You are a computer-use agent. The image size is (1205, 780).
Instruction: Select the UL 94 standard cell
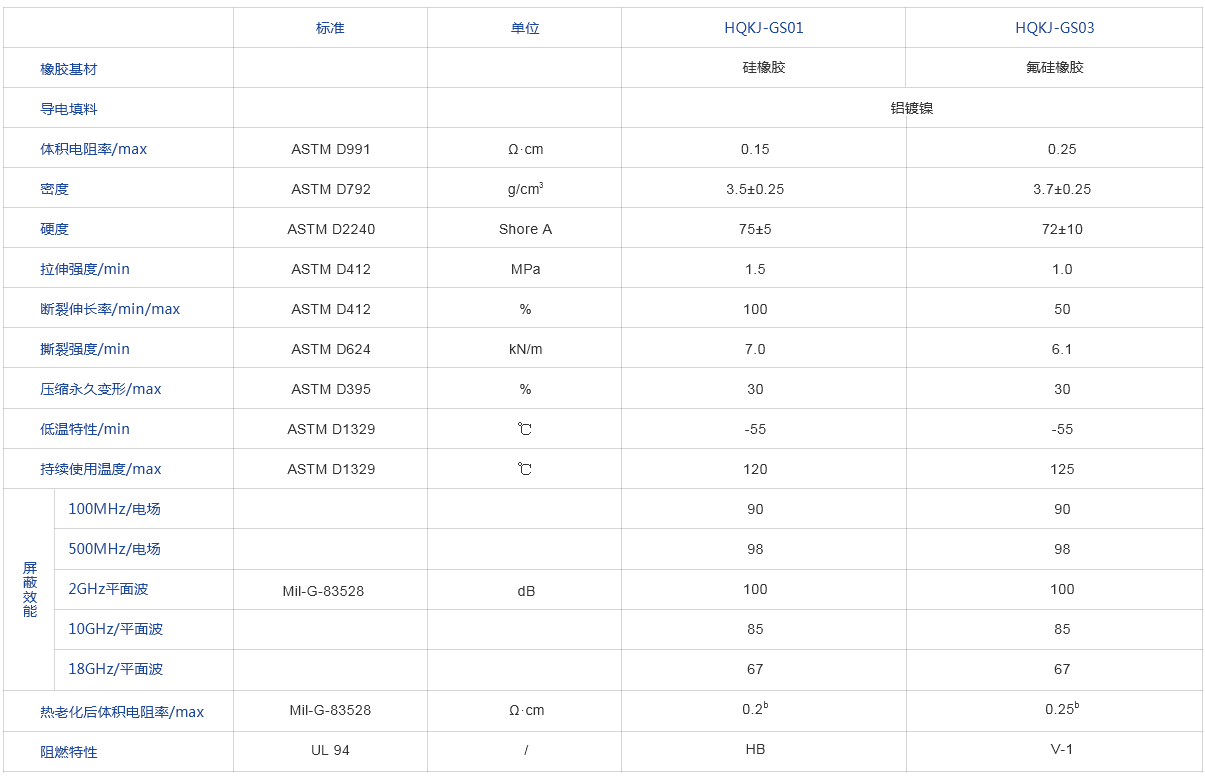click(330, 750)
